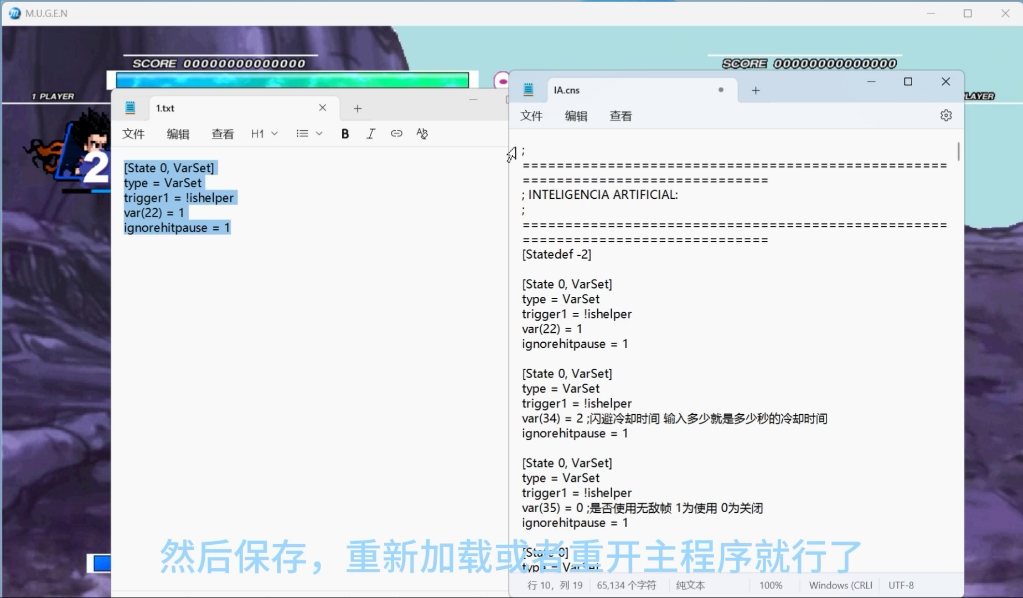The image size is (1023, 598).
Task: Click the Notepad app icon in 1.txt window
Action: (130, 108)
